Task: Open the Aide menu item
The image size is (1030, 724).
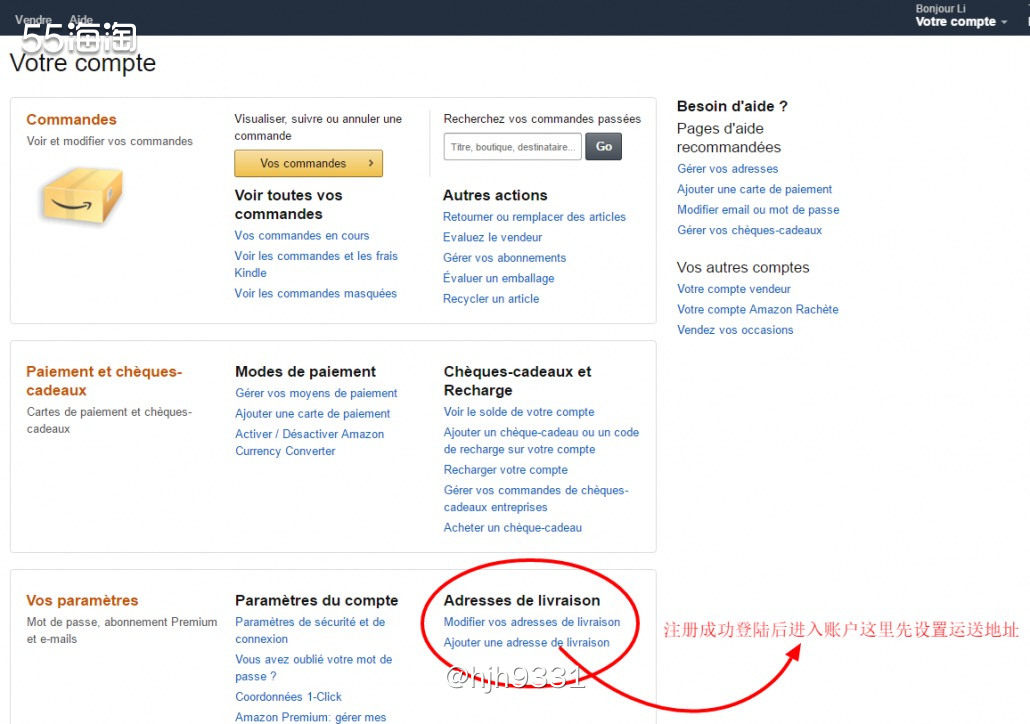Action: coord(81,20)
